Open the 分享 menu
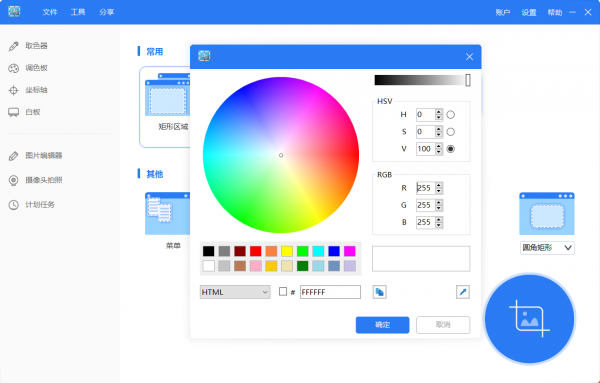 point(106,12)
